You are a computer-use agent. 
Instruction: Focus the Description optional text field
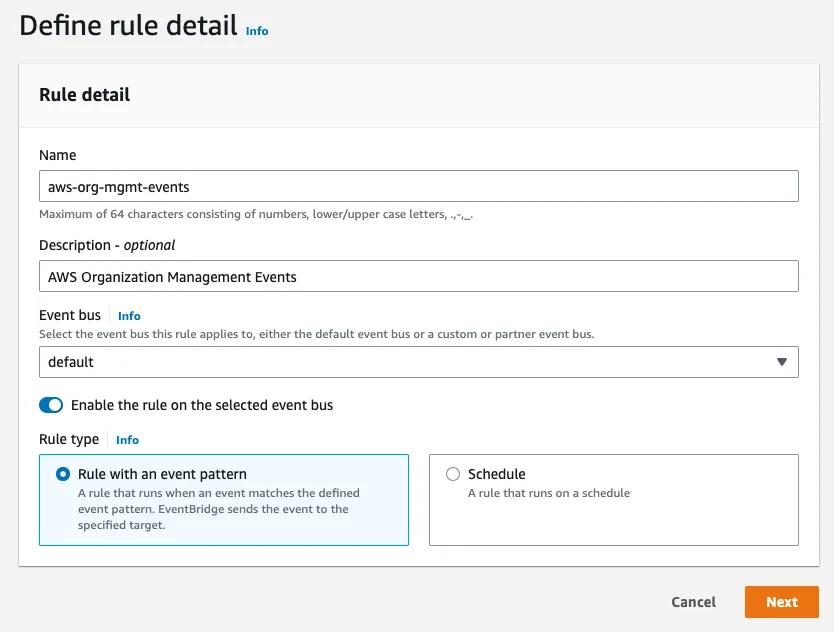[x=418, y=277]
